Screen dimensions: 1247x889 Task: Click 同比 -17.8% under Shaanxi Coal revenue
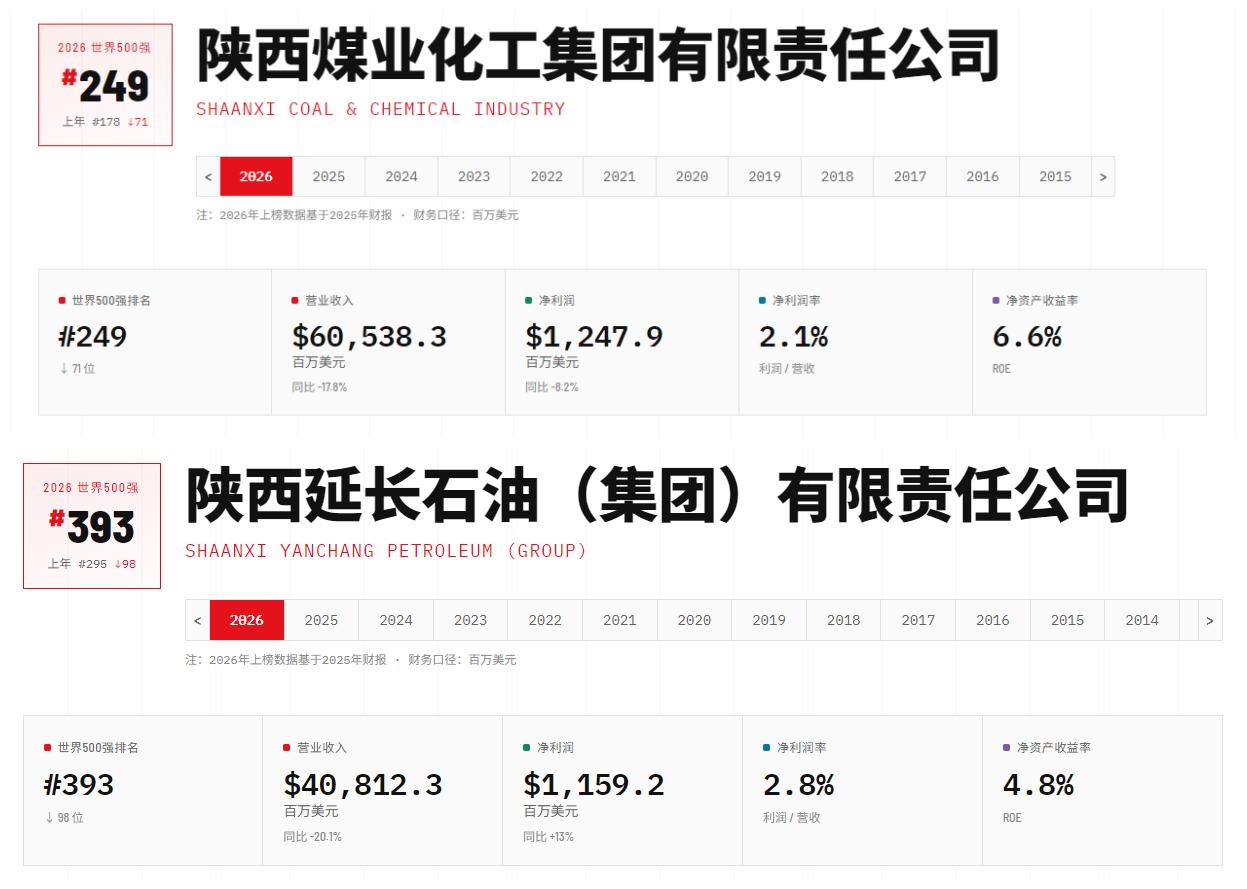[319, 387]
